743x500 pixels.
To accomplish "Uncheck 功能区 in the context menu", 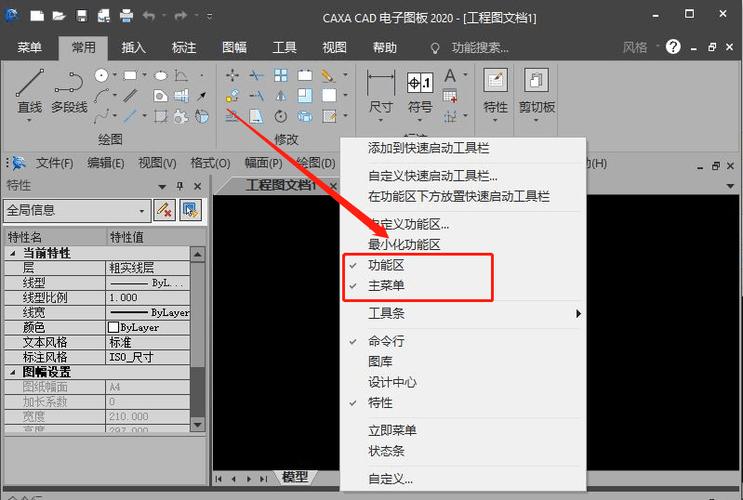I will (385, 266).
